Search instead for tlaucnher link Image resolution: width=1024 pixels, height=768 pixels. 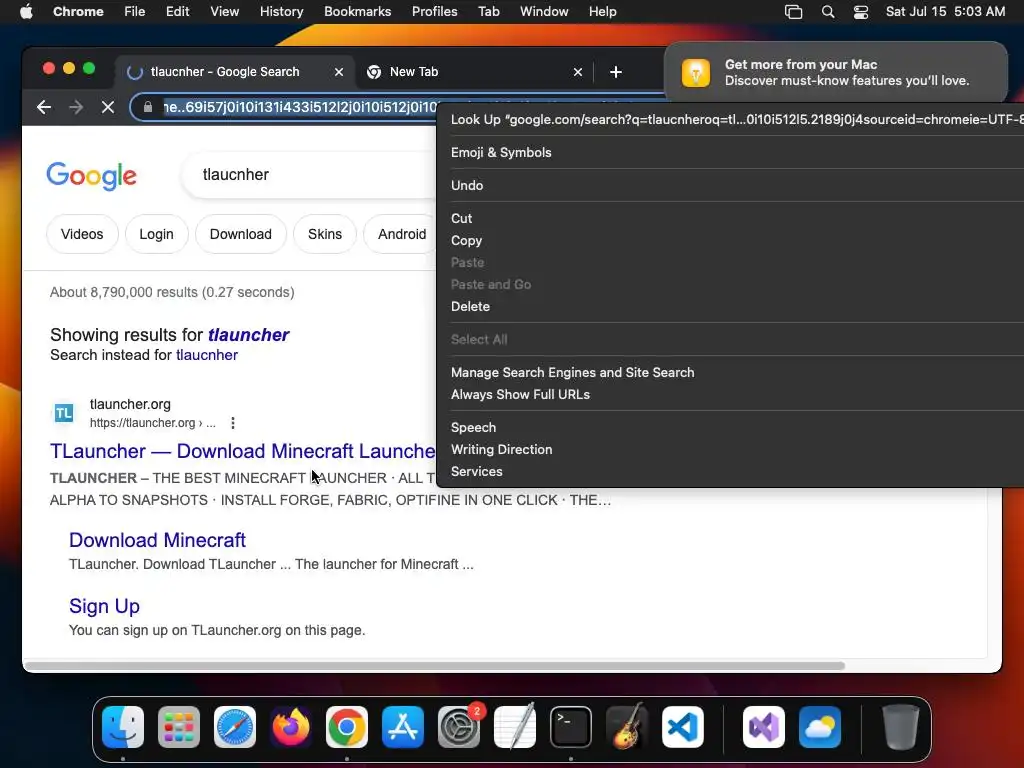206,355
